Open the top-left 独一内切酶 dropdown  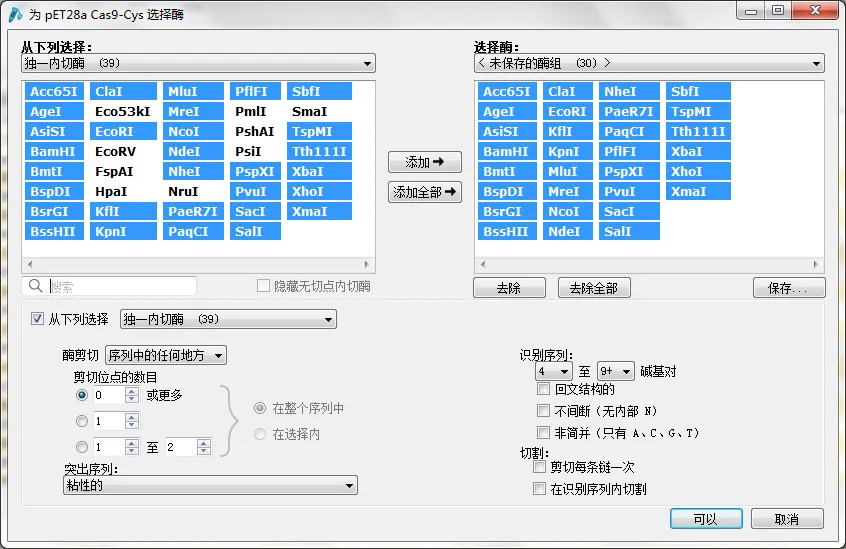[x=198, y=64]
